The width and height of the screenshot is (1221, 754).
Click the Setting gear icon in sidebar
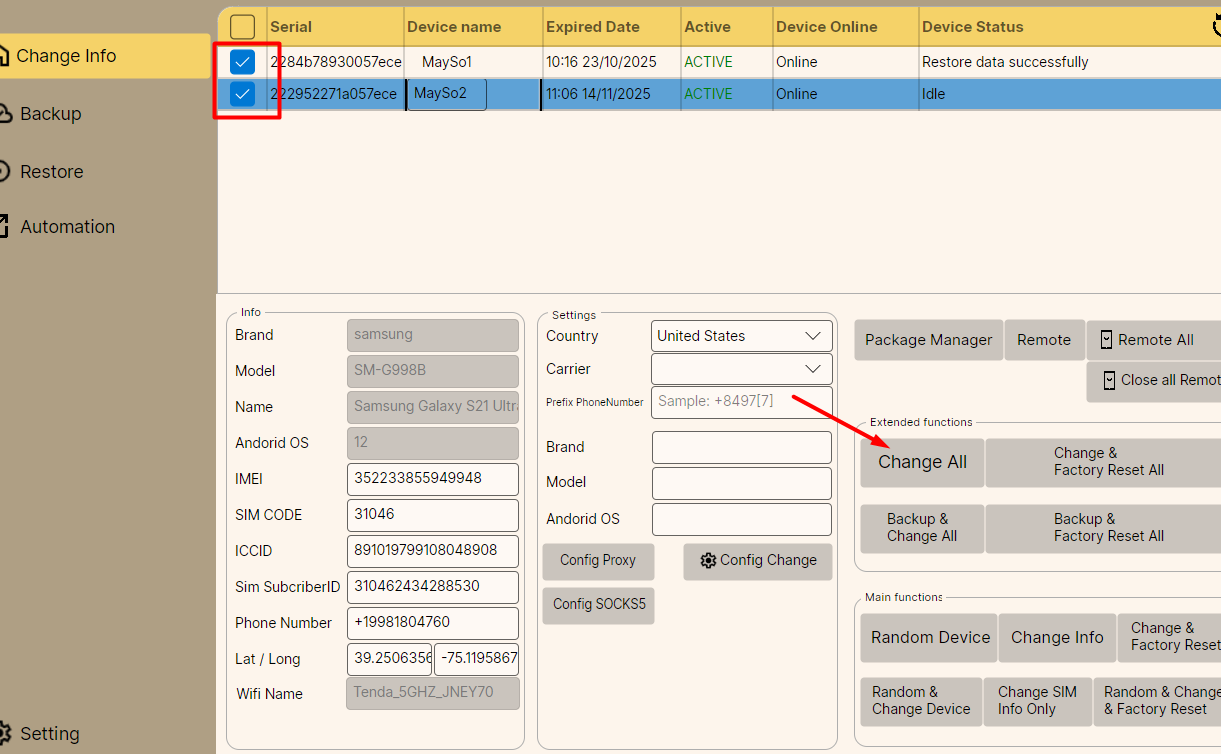coord(5,733)
